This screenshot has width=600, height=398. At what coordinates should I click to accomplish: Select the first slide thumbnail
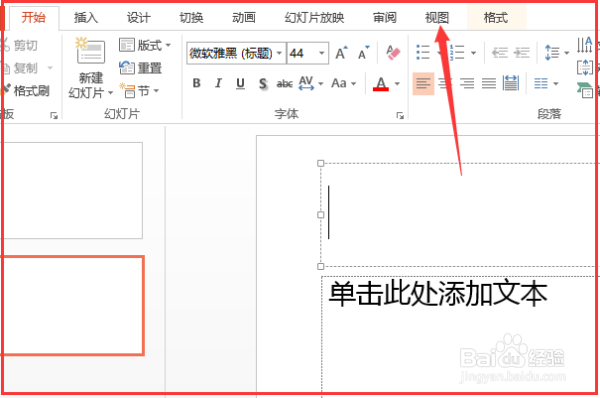72,191
